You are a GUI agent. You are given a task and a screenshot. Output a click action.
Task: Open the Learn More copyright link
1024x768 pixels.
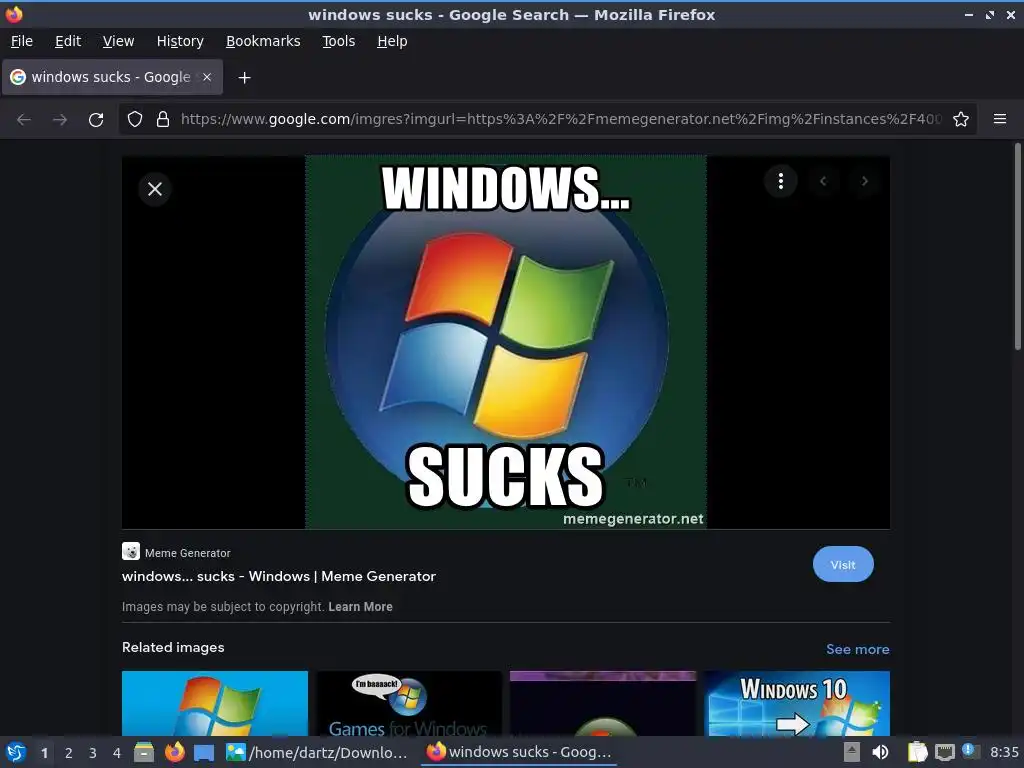point(360,607)
